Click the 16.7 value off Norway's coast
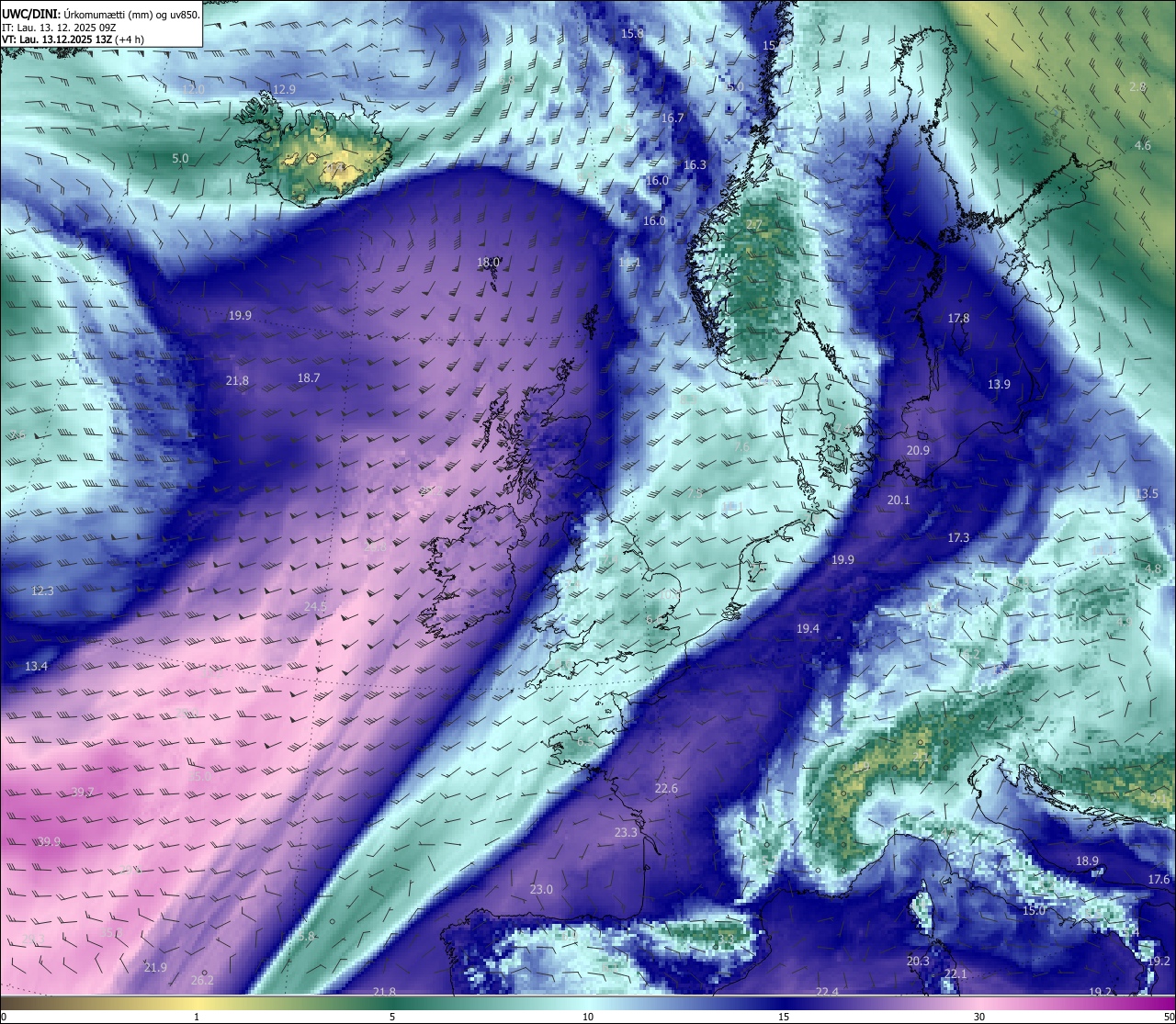 [673, 118]
